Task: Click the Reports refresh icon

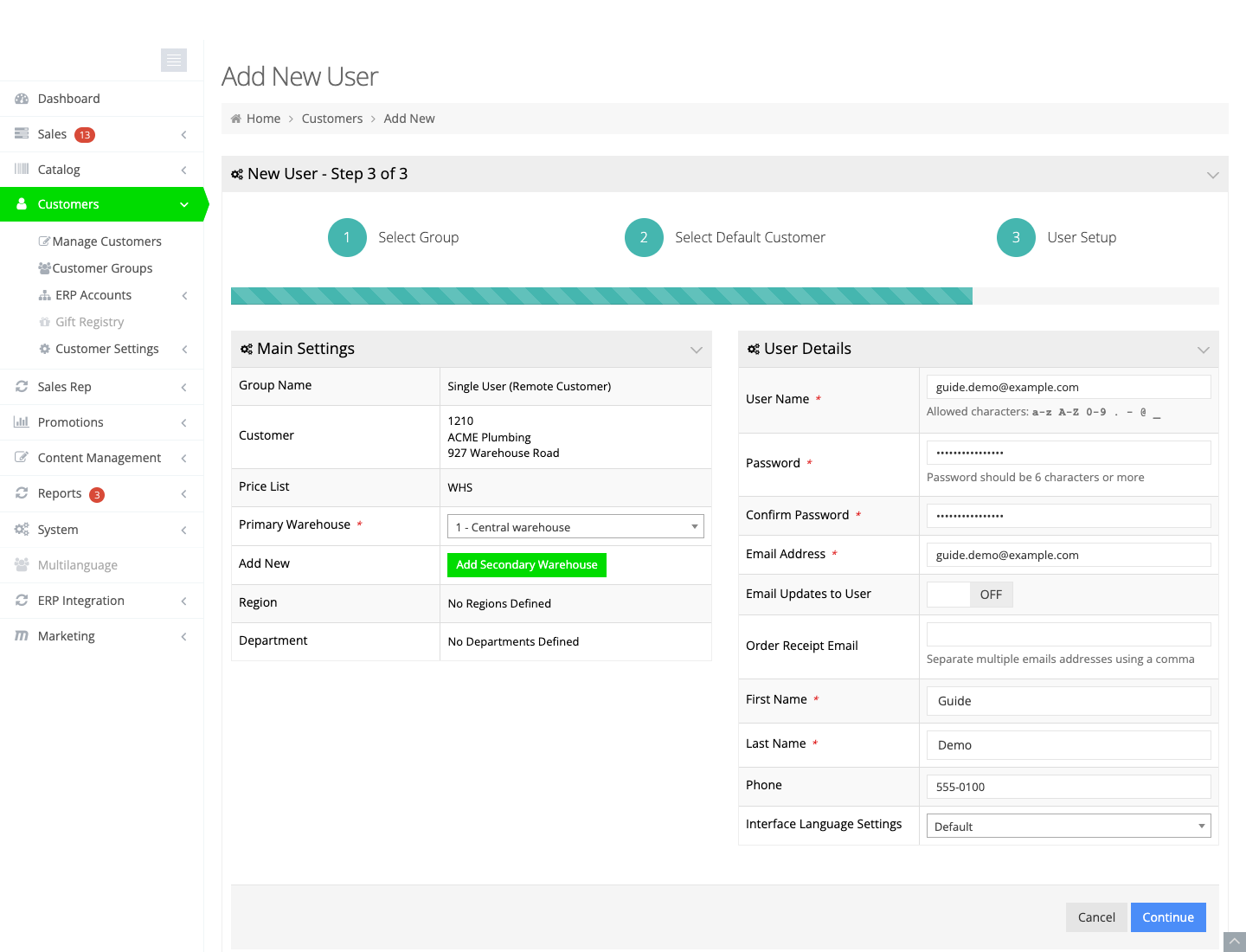Action: pyautogui.click(x=22, y=493)
